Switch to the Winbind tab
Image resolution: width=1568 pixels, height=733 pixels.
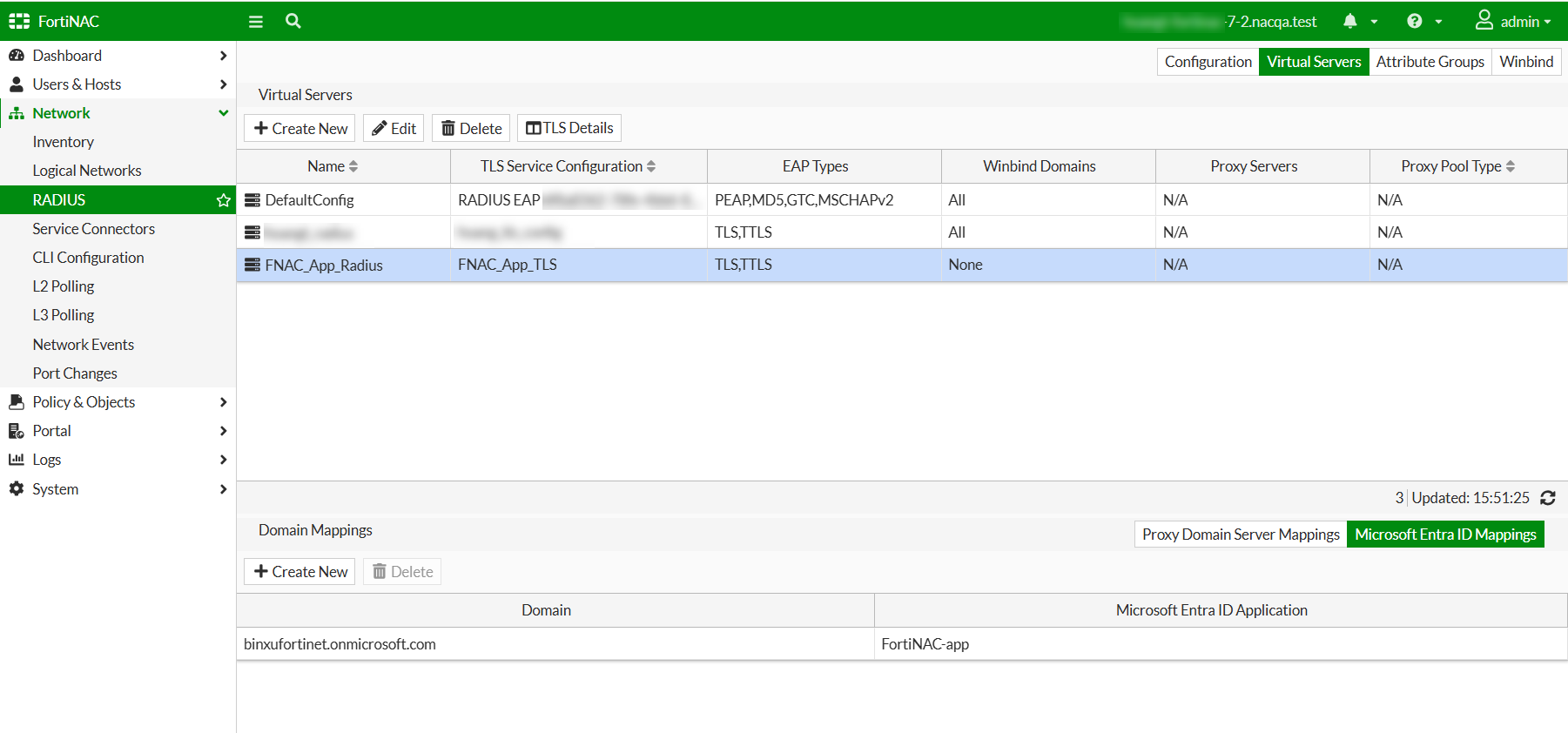pos(1525,62)
